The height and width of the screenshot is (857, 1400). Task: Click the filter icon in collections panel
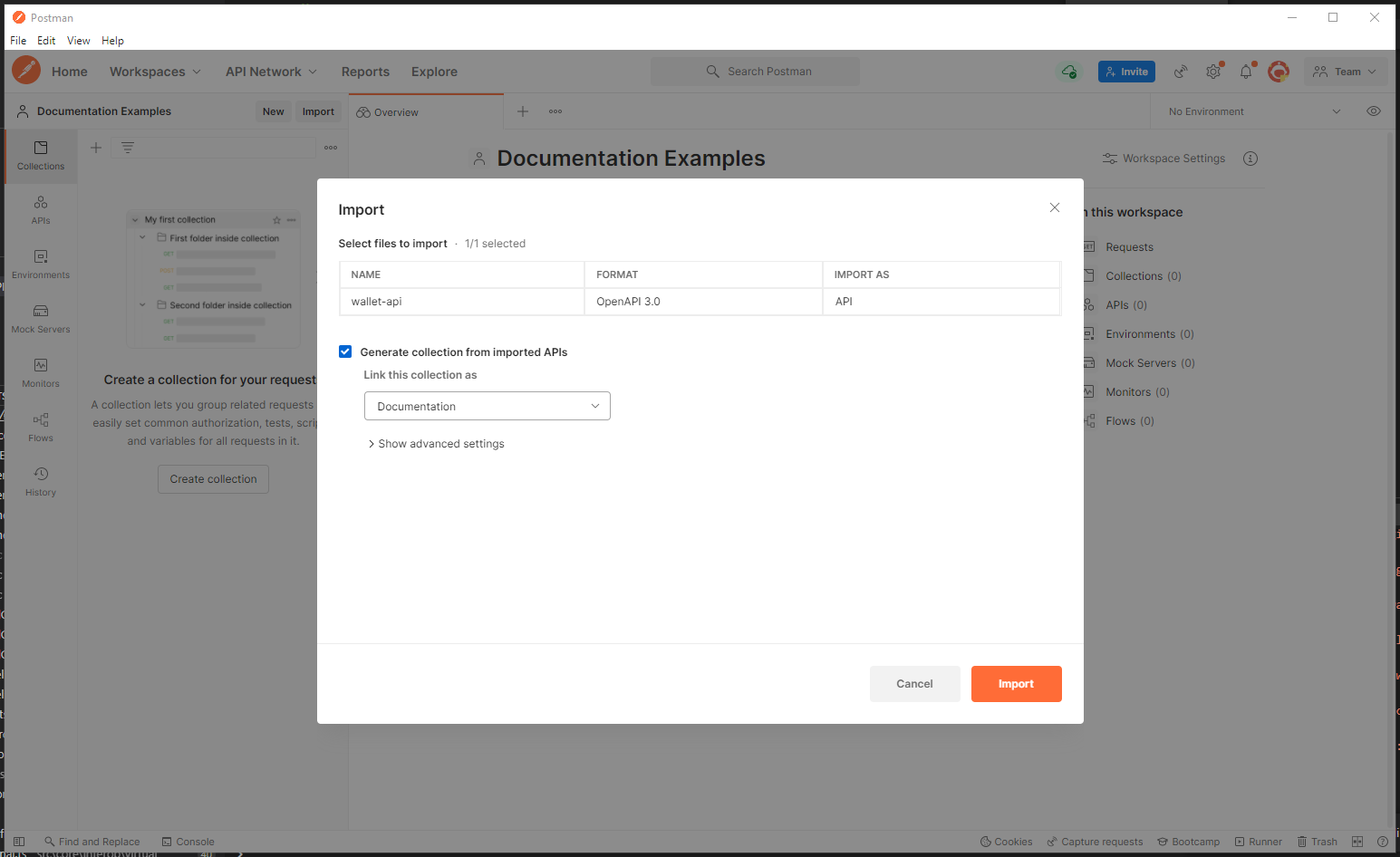click(128, 148)
